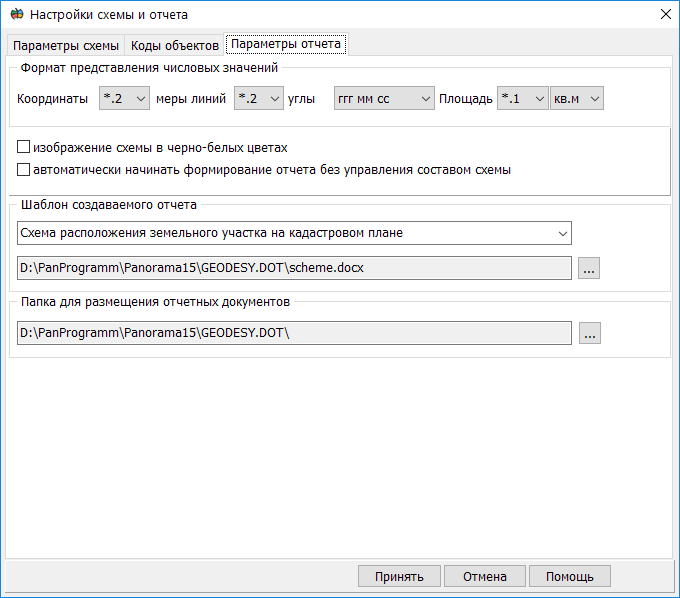Click the scheme.docx template path field
The height and width of the screenshot is (598, 680).
294,267
